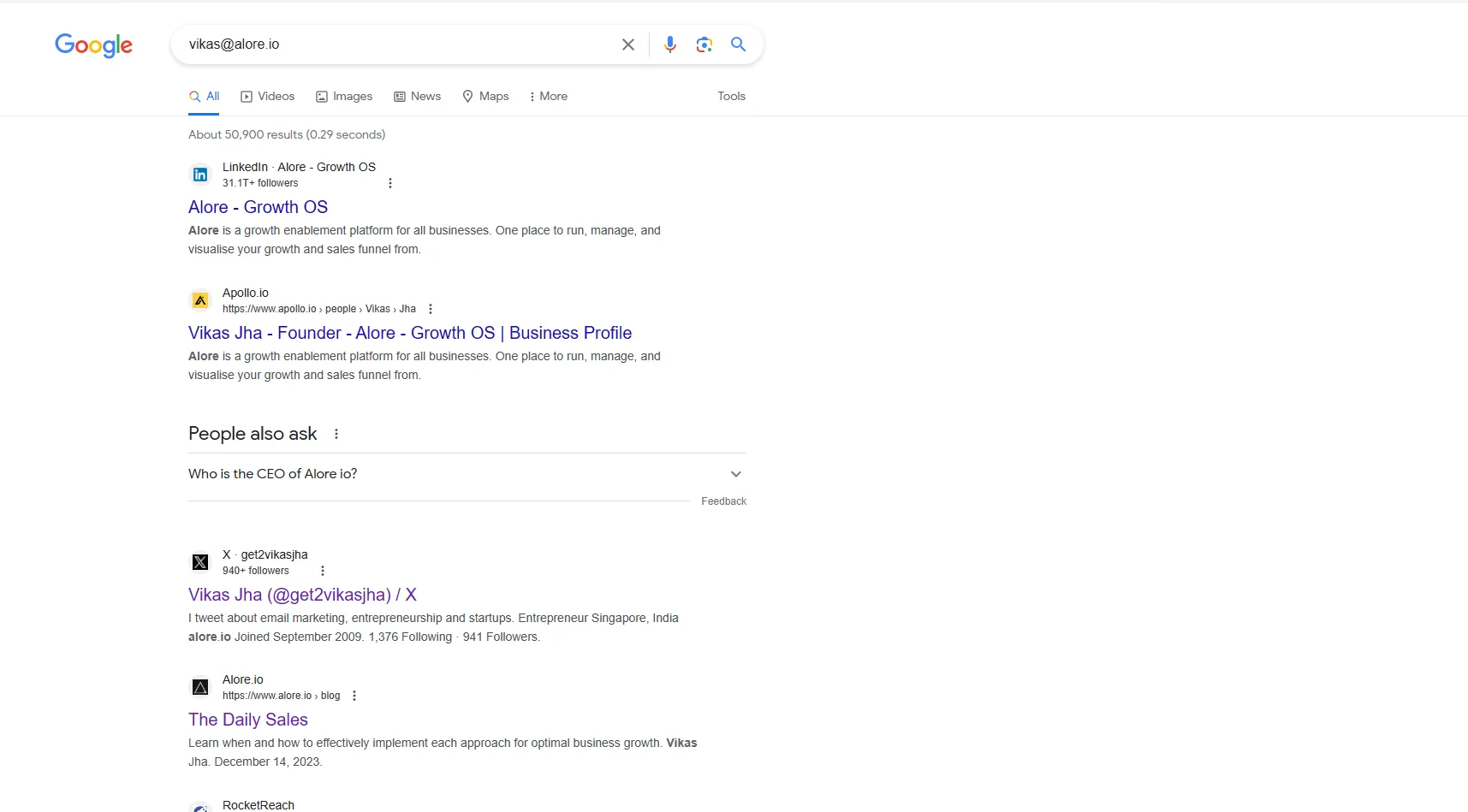
Task: Click the 'X · get2vikasjha' source name
Action: pos(265,554)
